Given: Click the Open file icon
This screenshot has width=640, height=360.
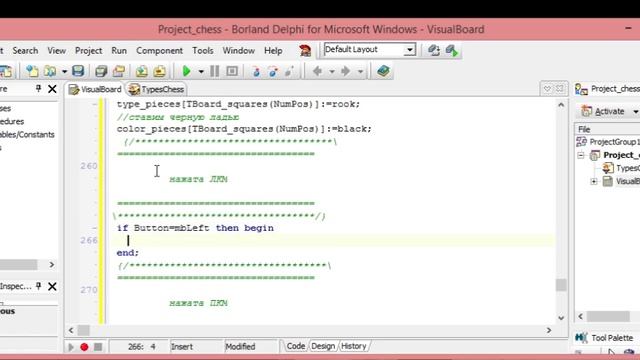Looking at the screenshot, I should click(x=50, y=71).
